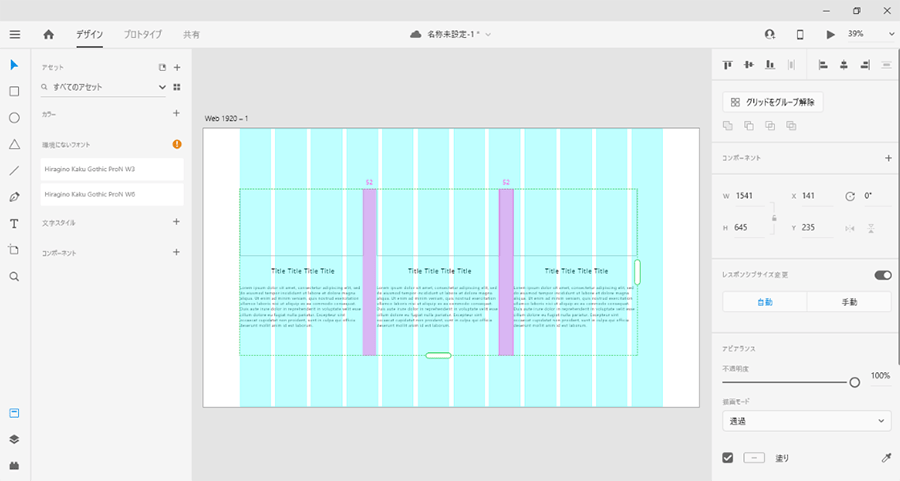Image resolution: width=900 pixels, height=481 pixels.
Task: Click the X position field 141
Action: point(817,196)
